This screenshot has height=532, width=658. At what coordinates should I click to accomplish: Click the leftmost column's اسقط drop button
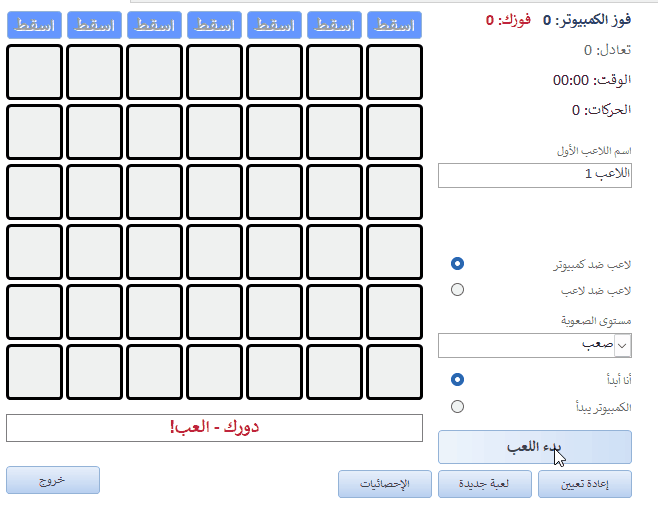tap(34, 26)
